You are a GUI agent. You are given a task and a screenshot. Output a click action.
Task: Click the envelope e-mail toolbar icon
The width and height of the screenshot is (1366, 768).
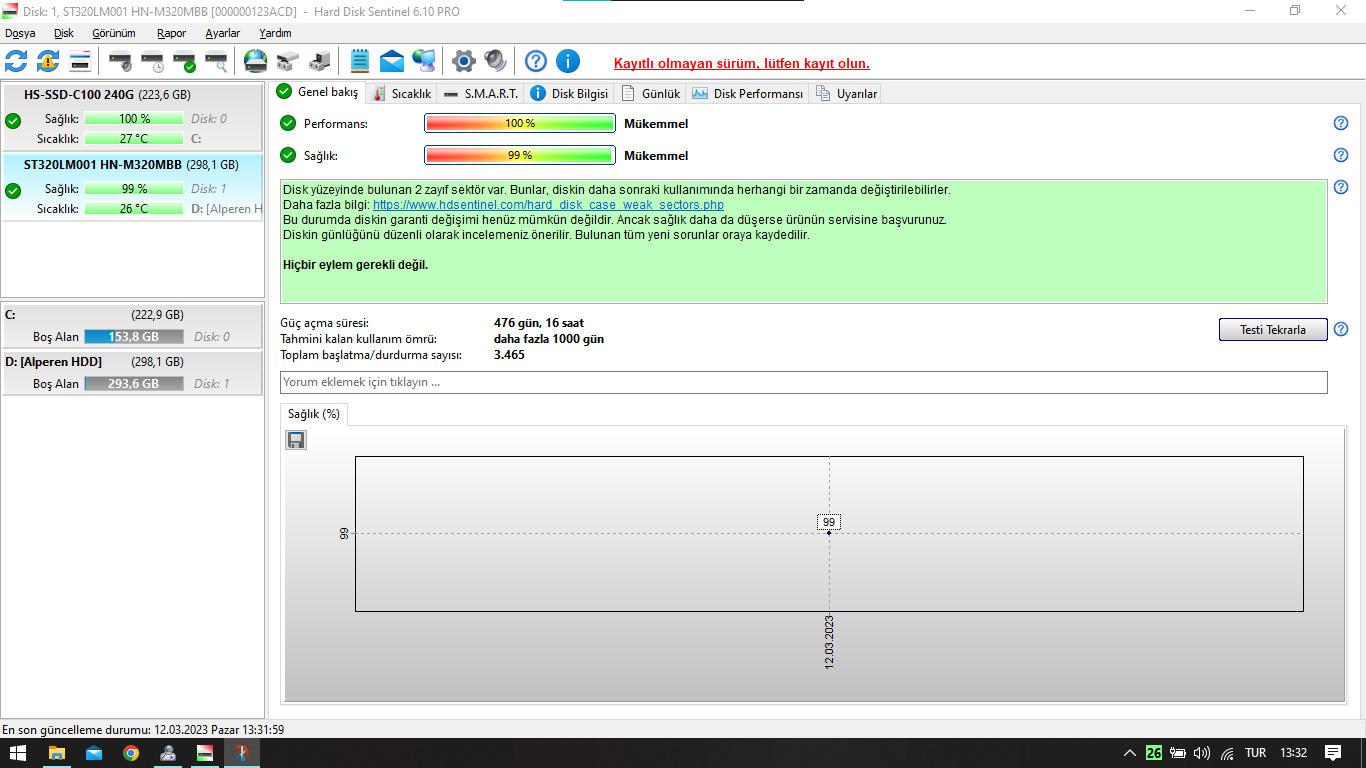click(392, 61)
